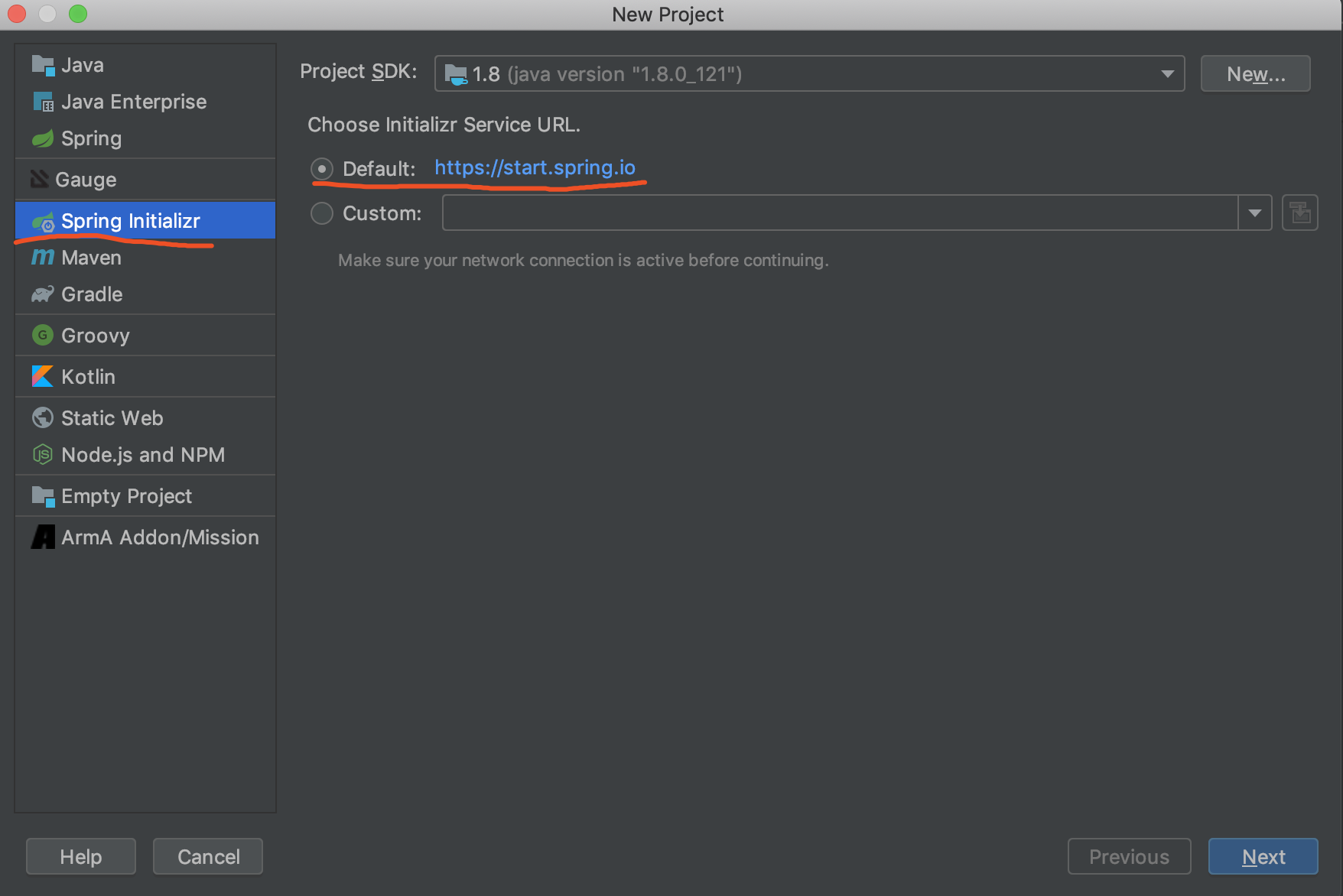Open the Project SDK dropdown arrow
The image size is (1343, 896).
click(x=1168, y=74)
